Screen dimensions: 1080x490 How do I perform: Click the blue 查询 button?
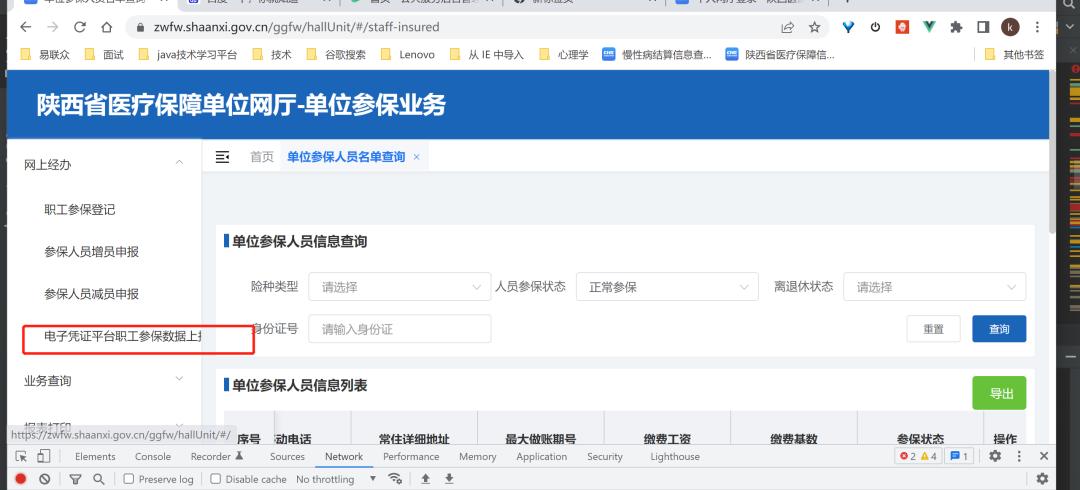(999, 329)
